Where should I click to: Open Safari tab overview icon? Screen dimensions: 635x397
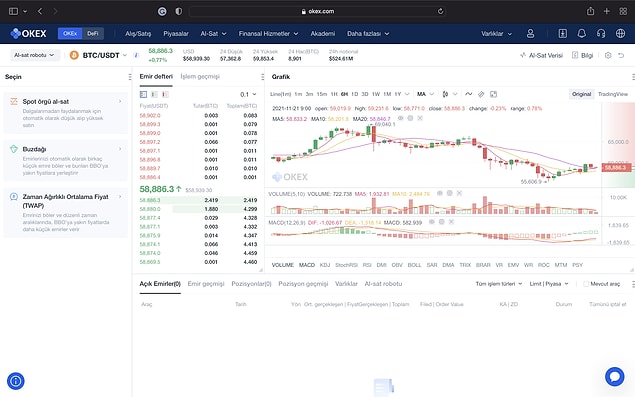[623, 11]
